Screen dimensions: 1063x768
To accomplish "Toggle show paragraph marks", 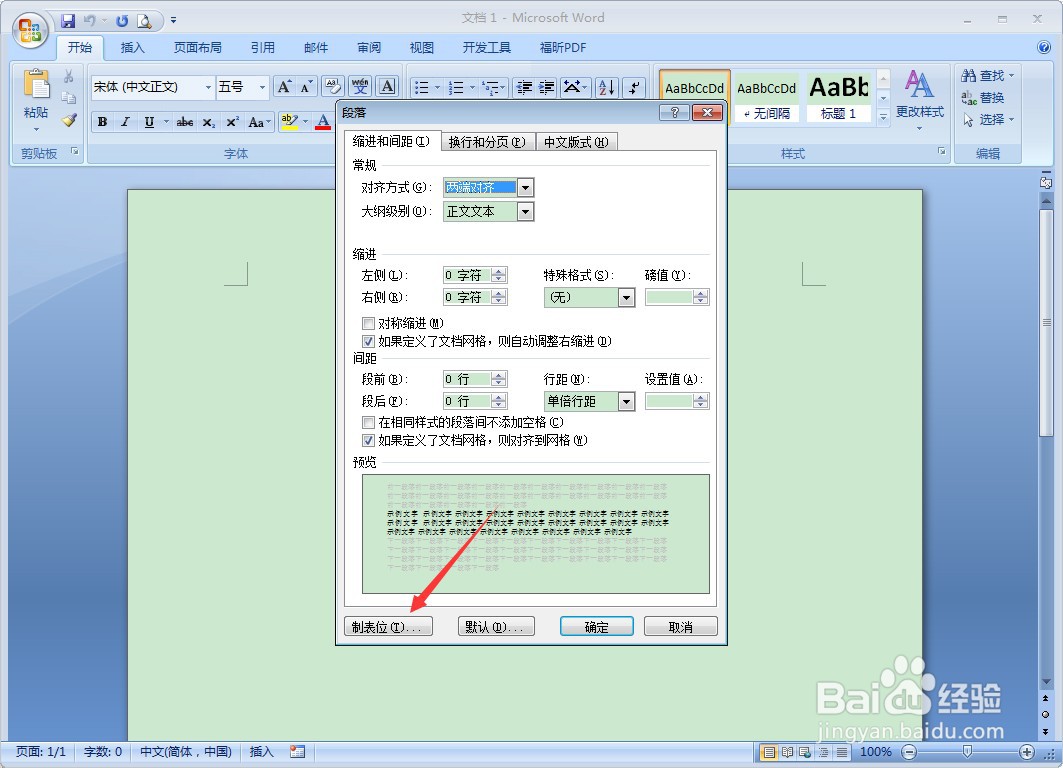I will coord(634,87).
